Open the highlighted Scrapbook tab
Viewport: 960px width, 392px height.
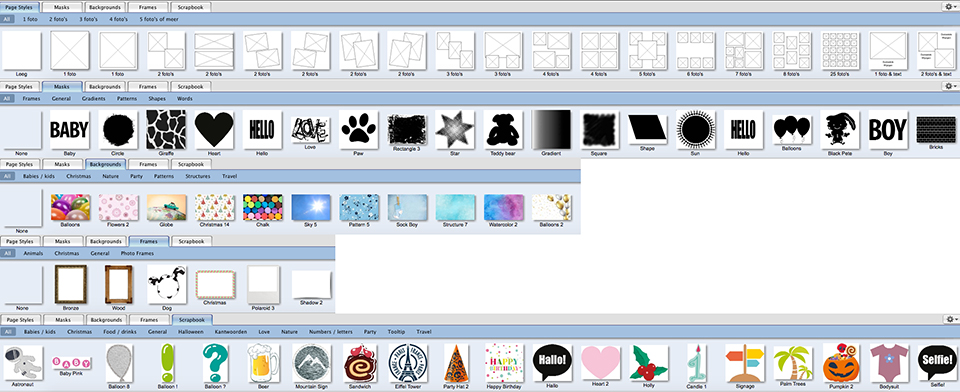click(x=192, y=319)
